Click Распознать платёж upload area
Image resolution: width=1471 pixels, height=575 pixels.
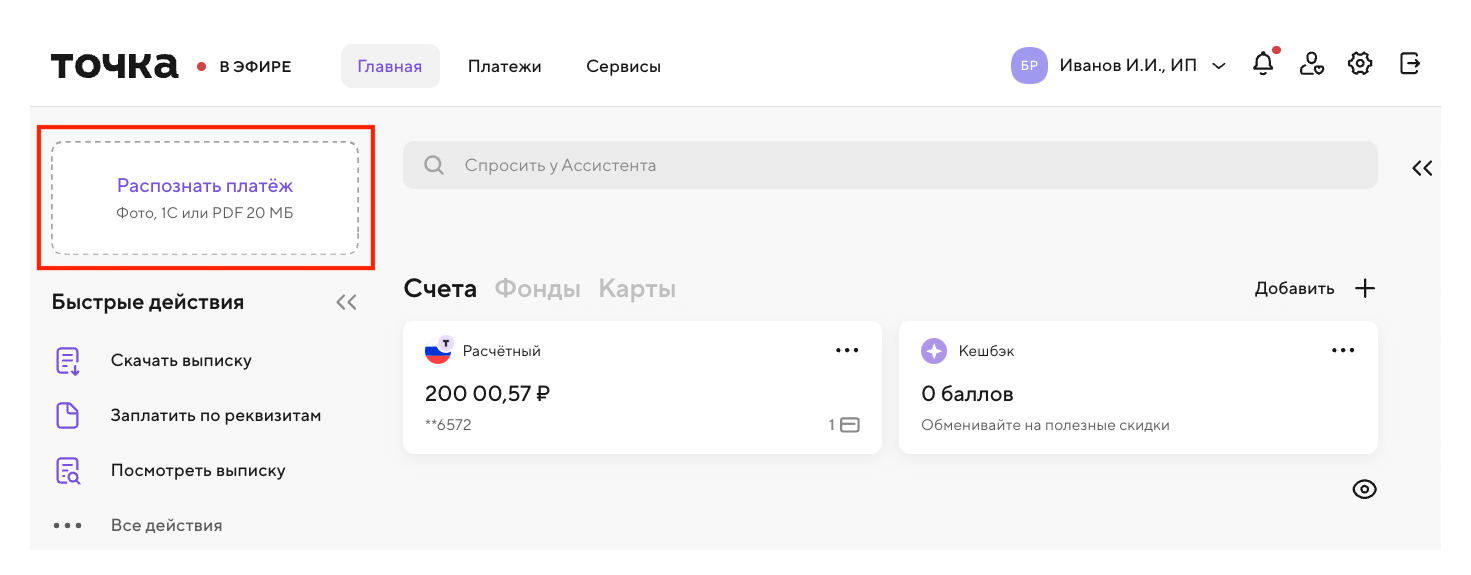coord(205,198)
